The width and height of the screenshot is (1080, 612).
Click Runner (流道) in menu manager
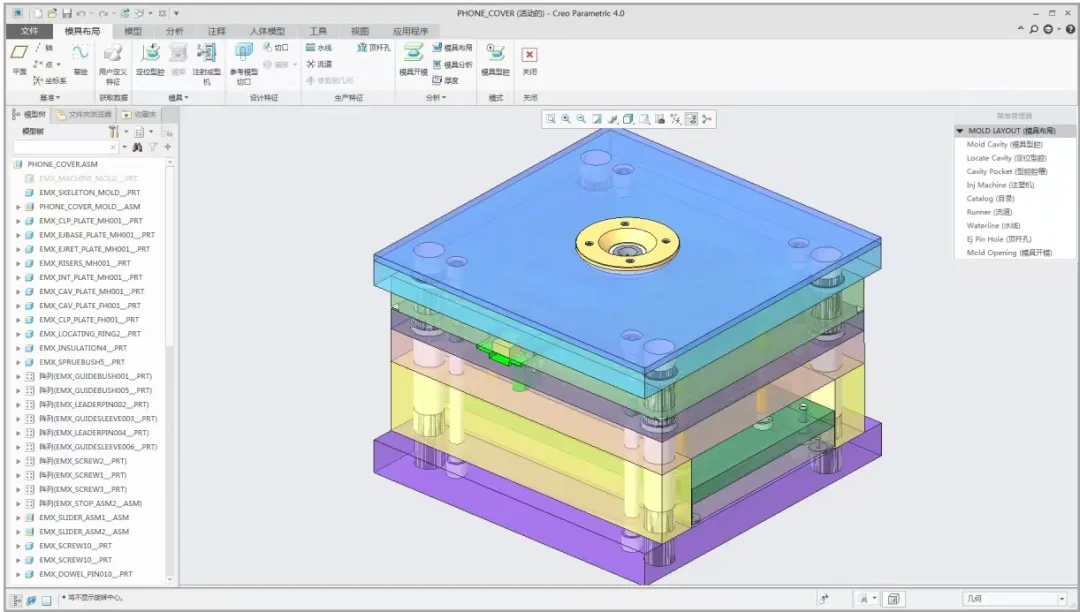point(992,212)
